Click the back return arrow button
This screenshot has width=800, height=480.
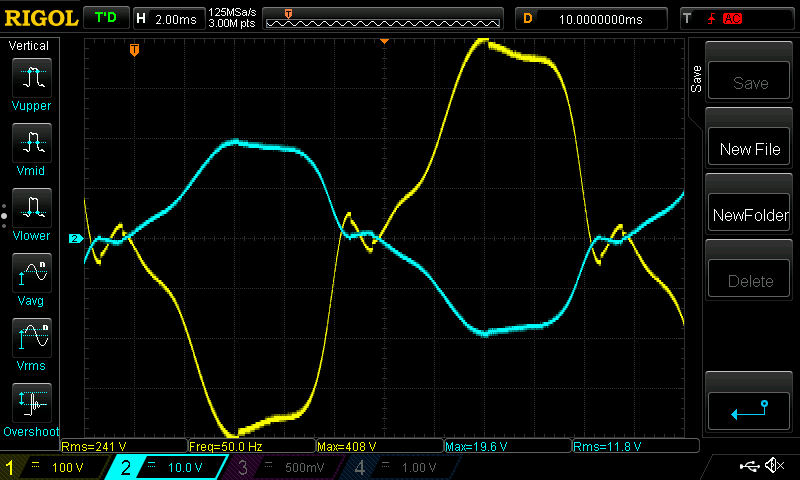pos(749,411)
